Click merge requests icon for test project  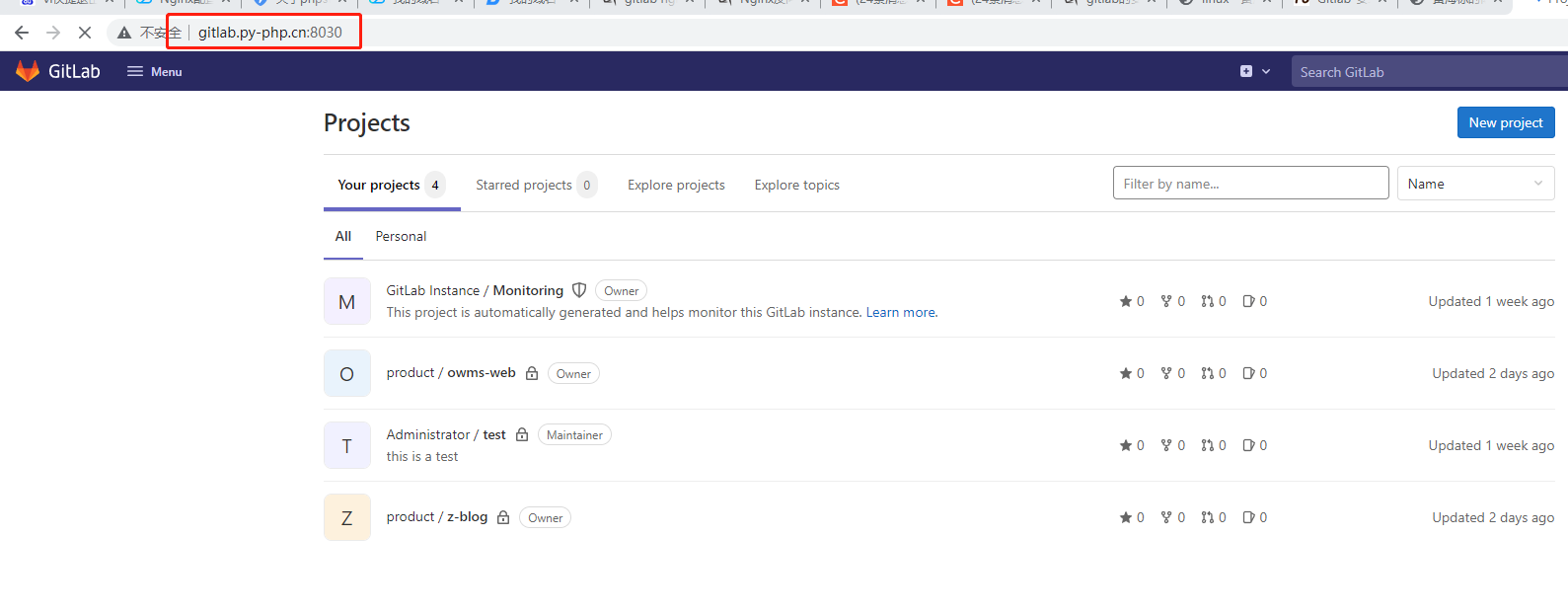1207,445
